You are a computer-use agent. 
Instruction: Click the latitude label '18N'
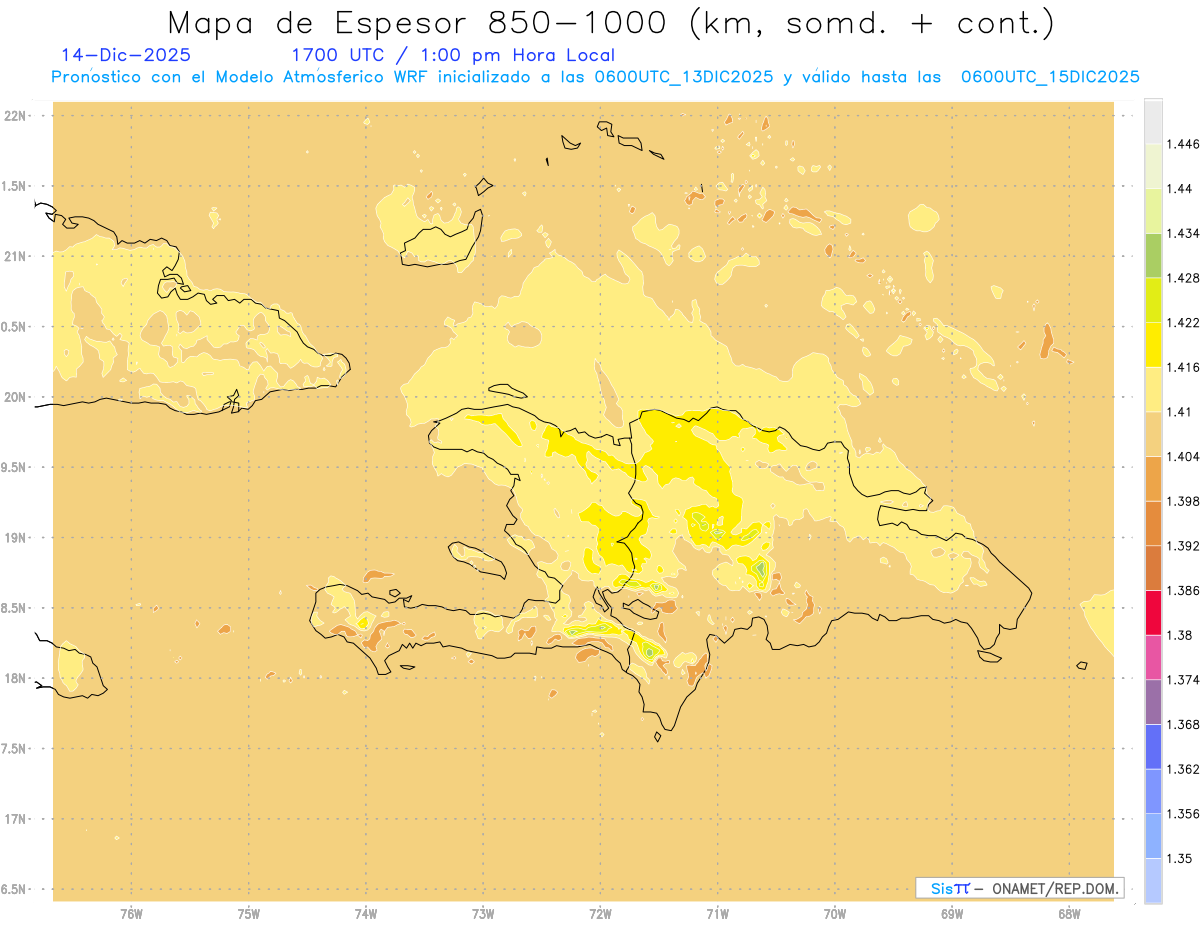(16, 678)
